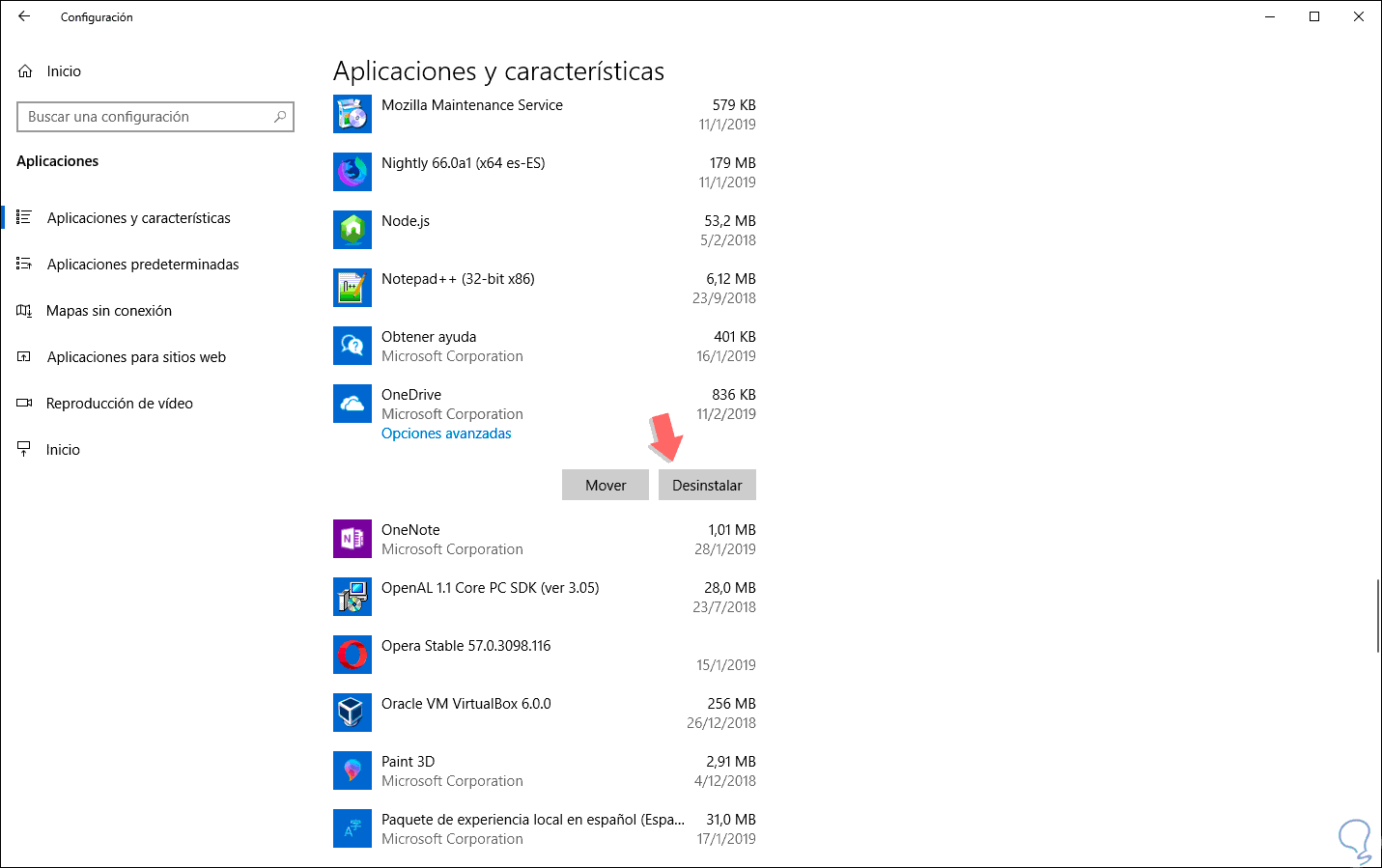Image resolution: width=1382 pixels, height=868 pixels.
Task: Click the Mover button for OneDrive
Action: pyautogui.click(x=606, y=485)
